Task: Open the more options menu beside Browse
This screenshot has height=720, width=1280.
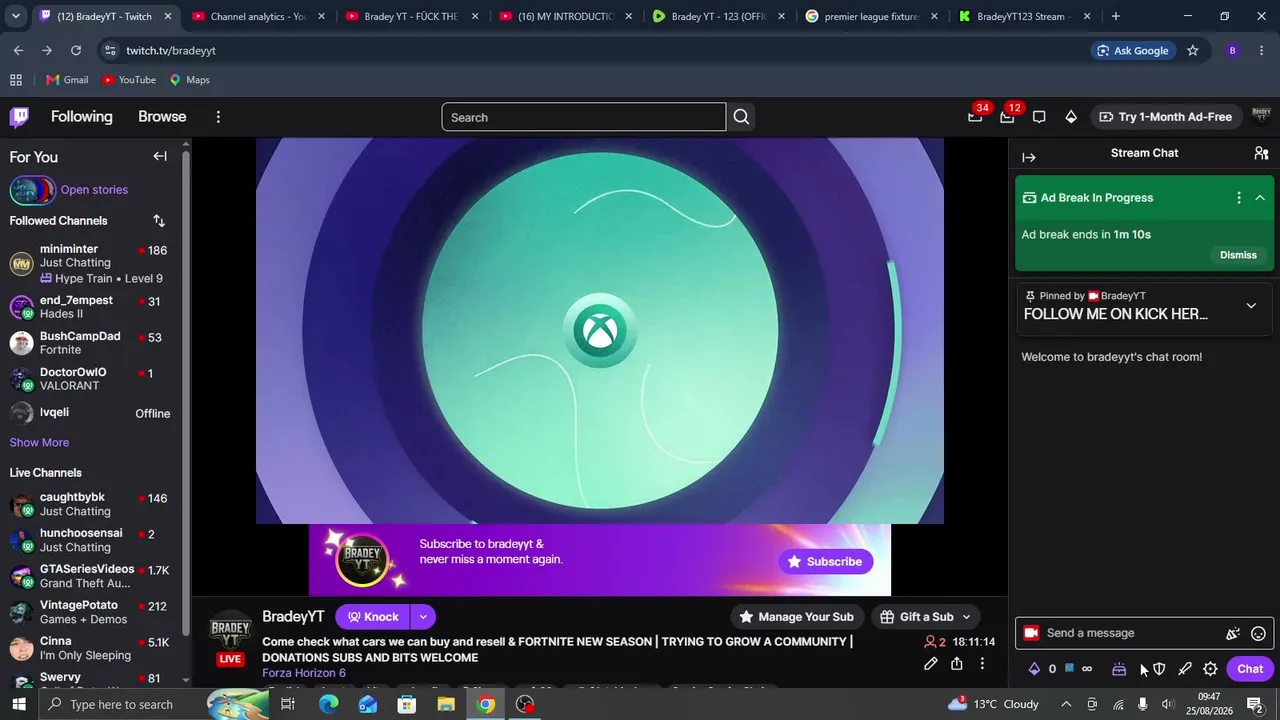Action: [218, 117]
